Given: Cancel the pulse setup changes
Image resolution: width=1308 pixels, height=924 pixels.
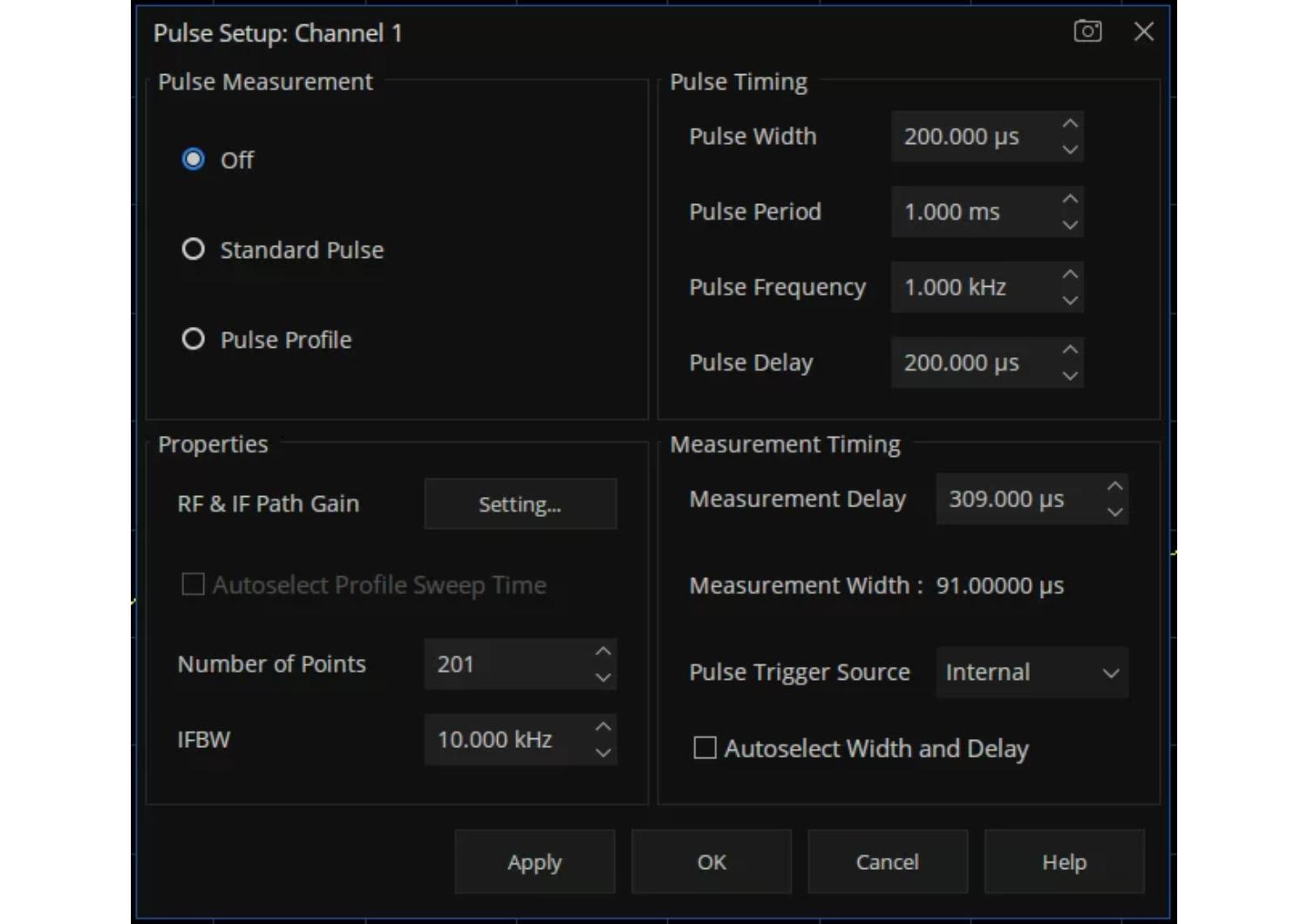Looking at the screenshot, I should tap(887, 862).
